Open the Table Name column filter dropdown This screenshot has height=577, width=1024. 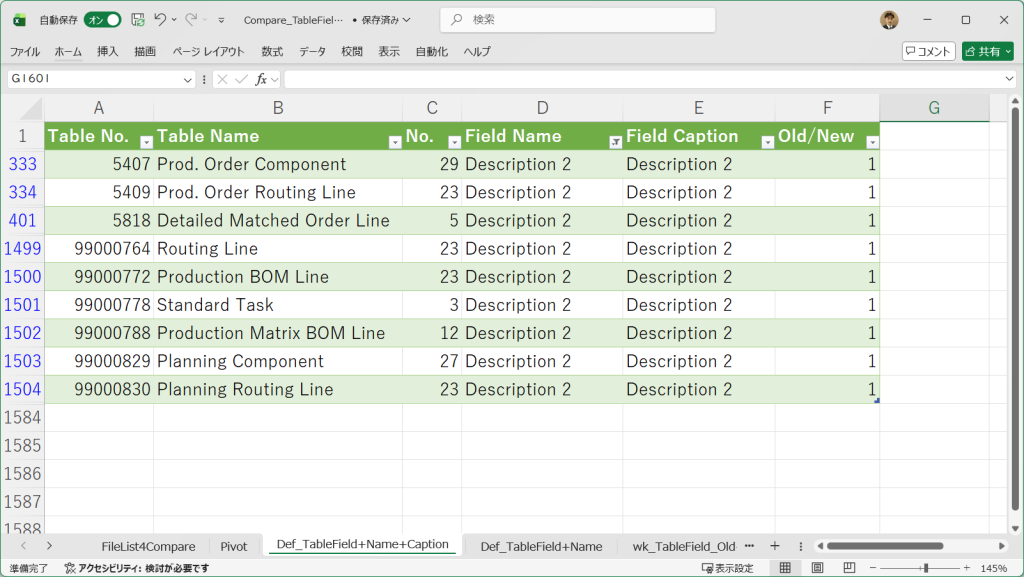click(x=391, y=142)
